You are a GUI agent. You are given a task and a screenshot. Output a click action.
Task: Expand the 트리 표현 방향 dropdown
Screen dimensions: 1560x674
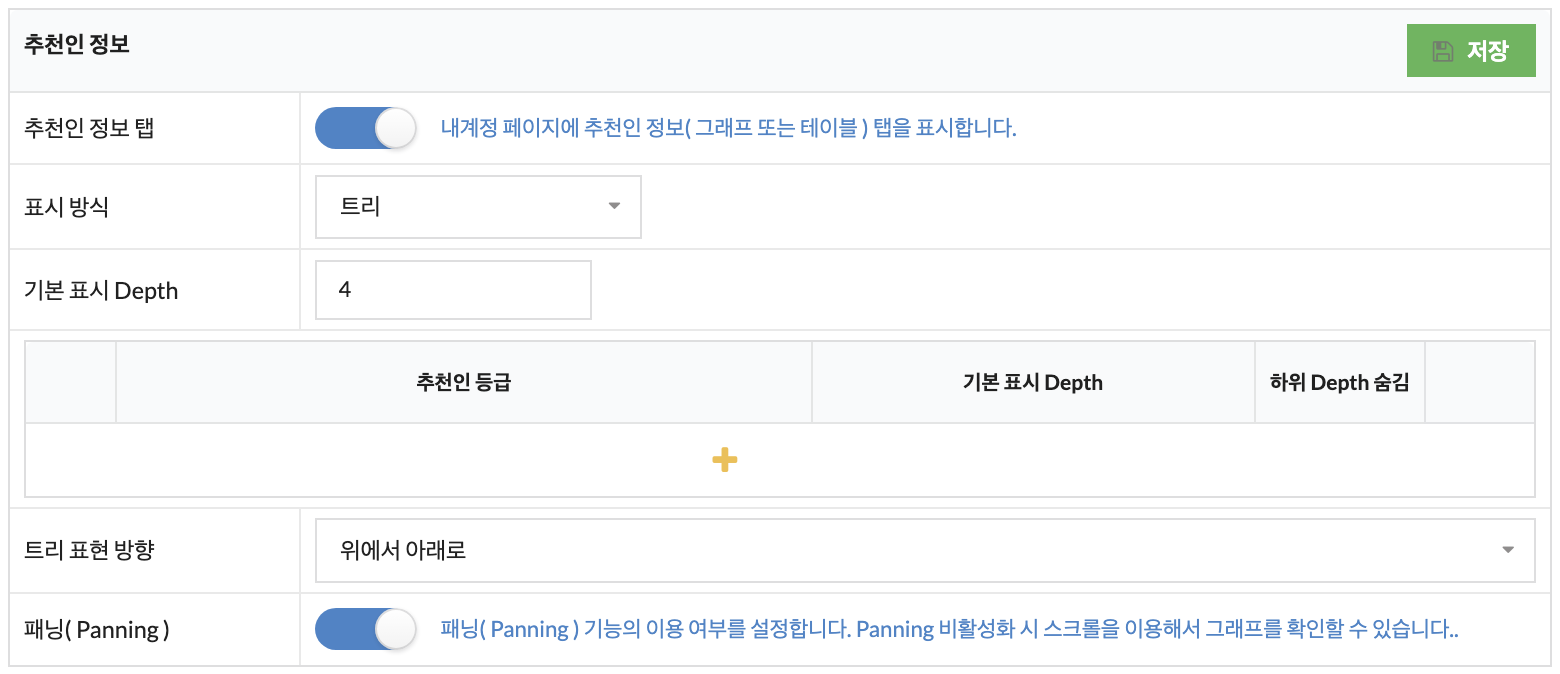pyautogui.click(x=924, y=549)
